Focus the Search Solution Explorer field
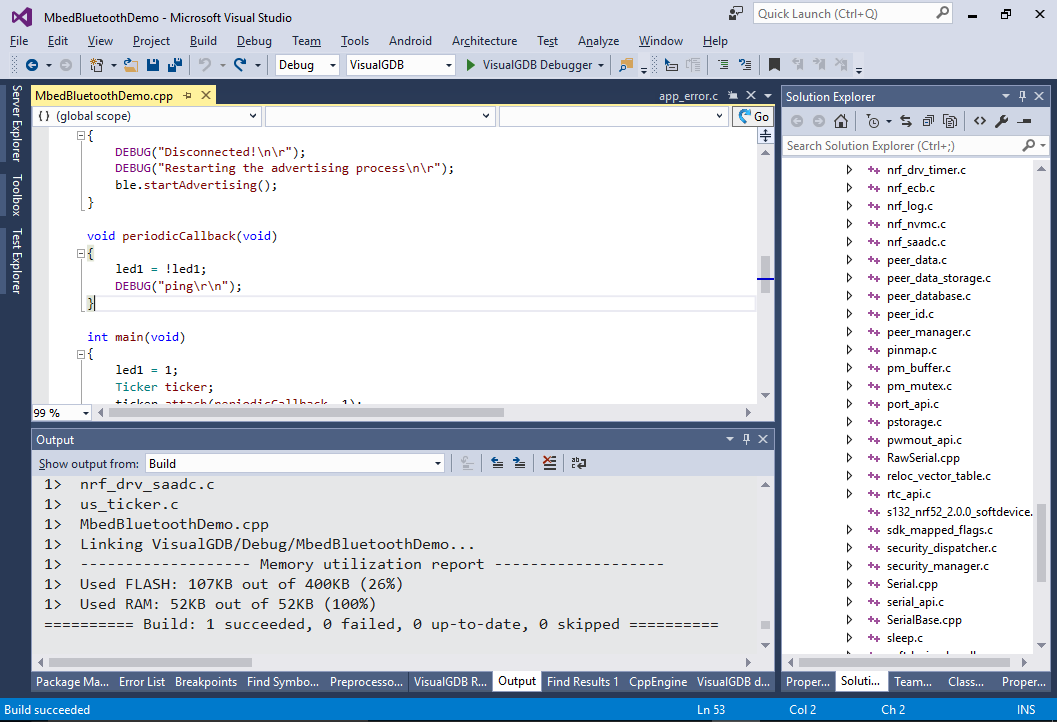1057x722 pixels. coord(915,146)
